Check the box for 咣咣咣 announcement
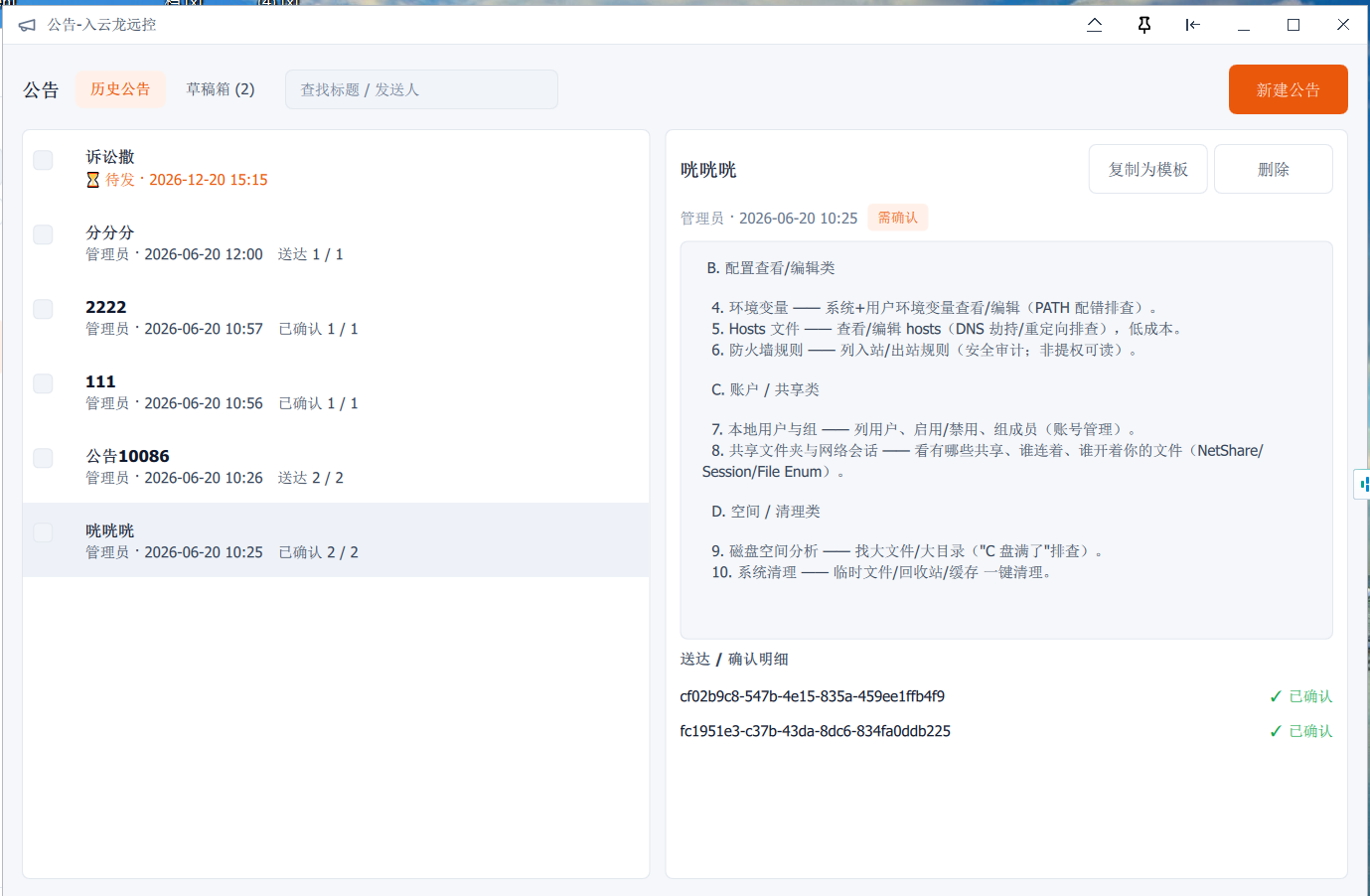 43,532
